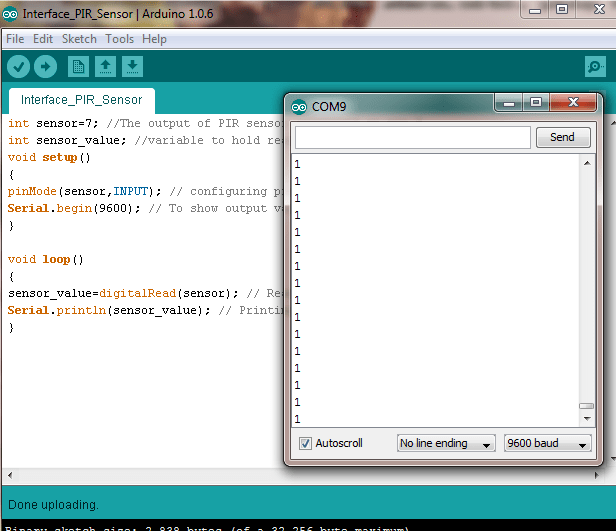Click the 'Serial.begin(9600);' line
The height and width of the screenshot is (531, 616).
pos(74,209)
